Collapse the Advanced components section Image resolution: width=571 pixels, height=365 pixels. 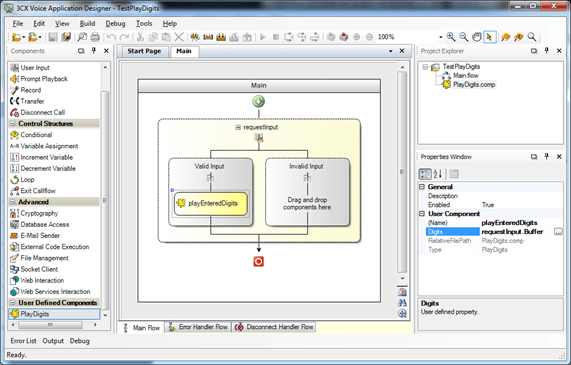(13, 201)
